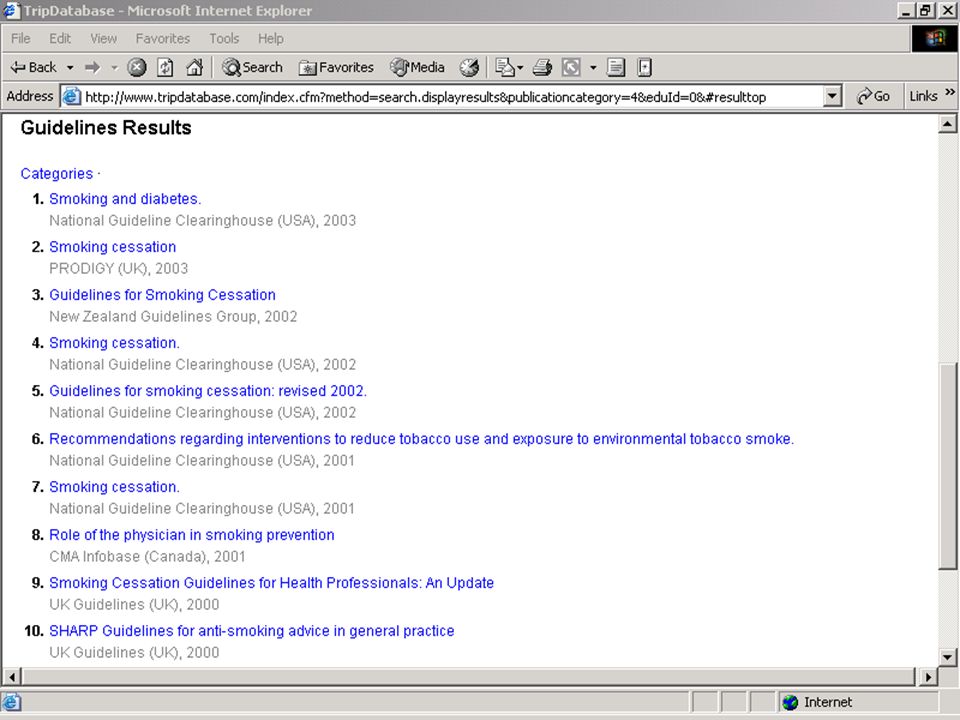The width and height of the screenshot is (960, 720).
Task: Click the horizontal scrollbar left arrow
Action: tap(12, 677)
